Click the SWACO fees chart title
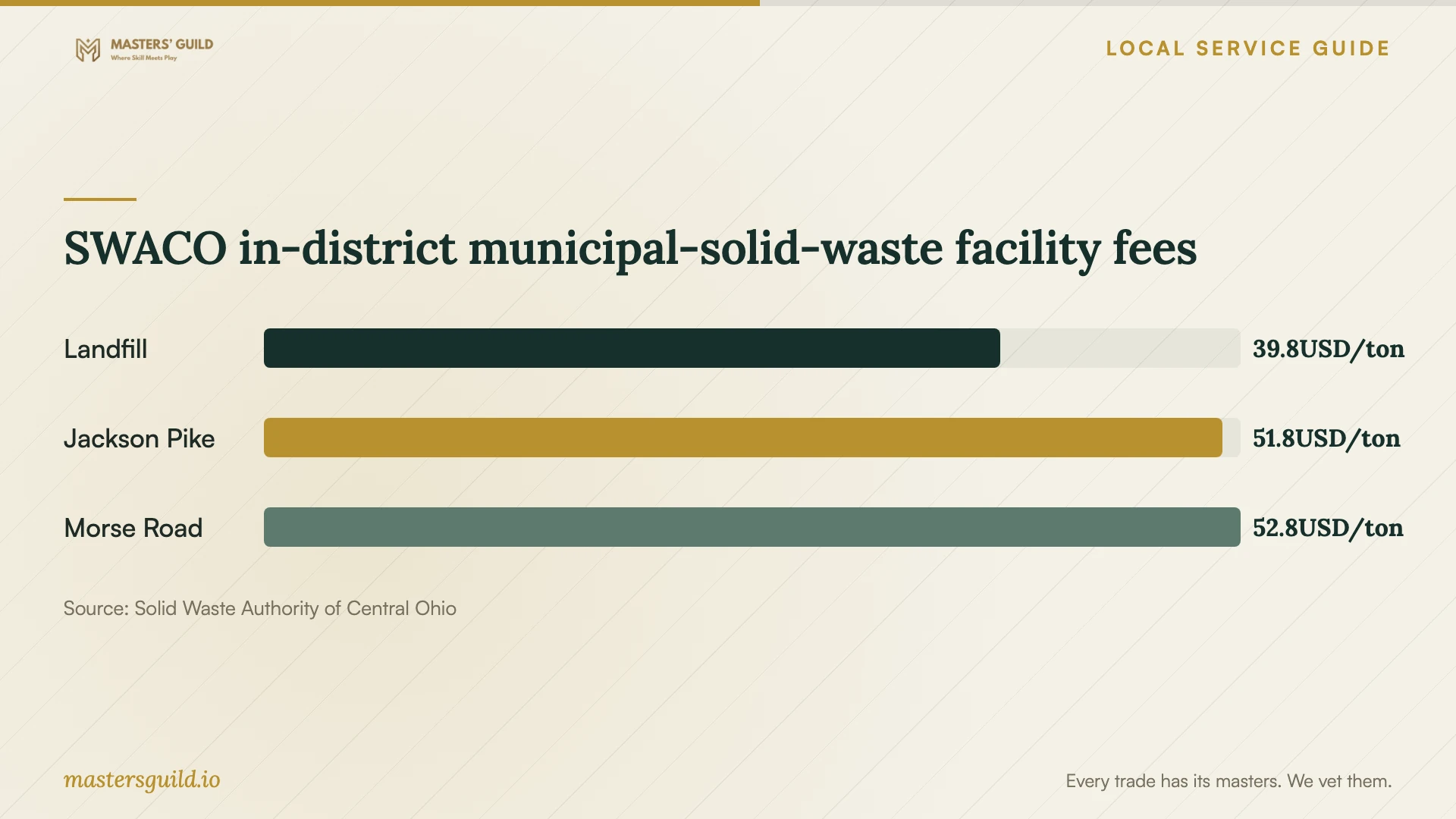 630,249
